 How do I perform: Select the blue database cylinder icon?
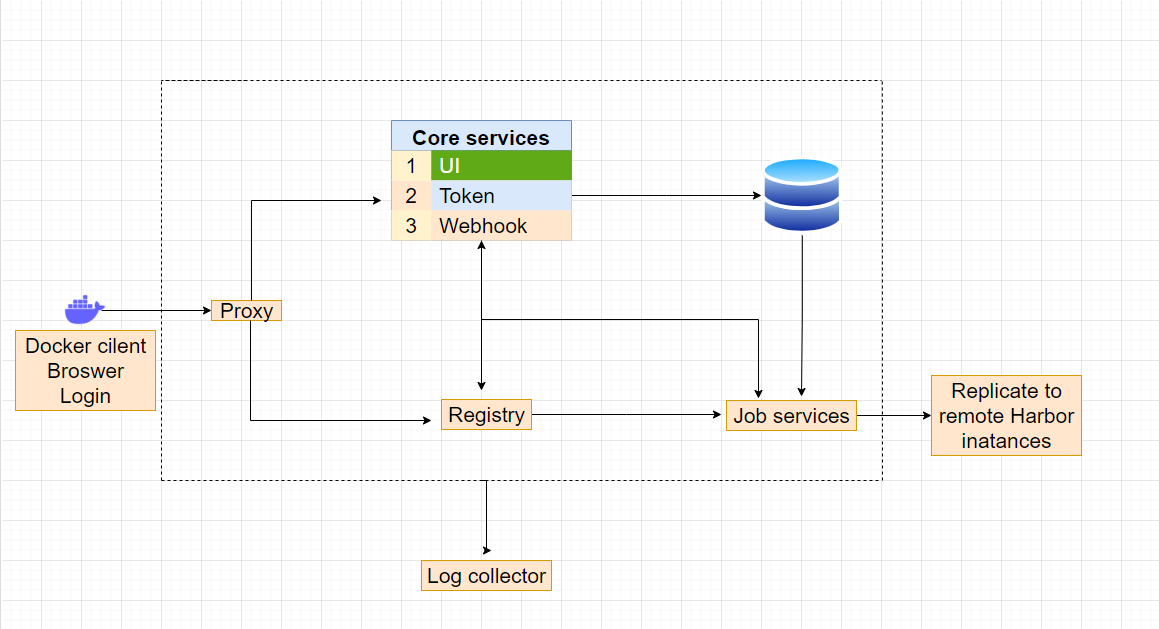tap(801, 195)
